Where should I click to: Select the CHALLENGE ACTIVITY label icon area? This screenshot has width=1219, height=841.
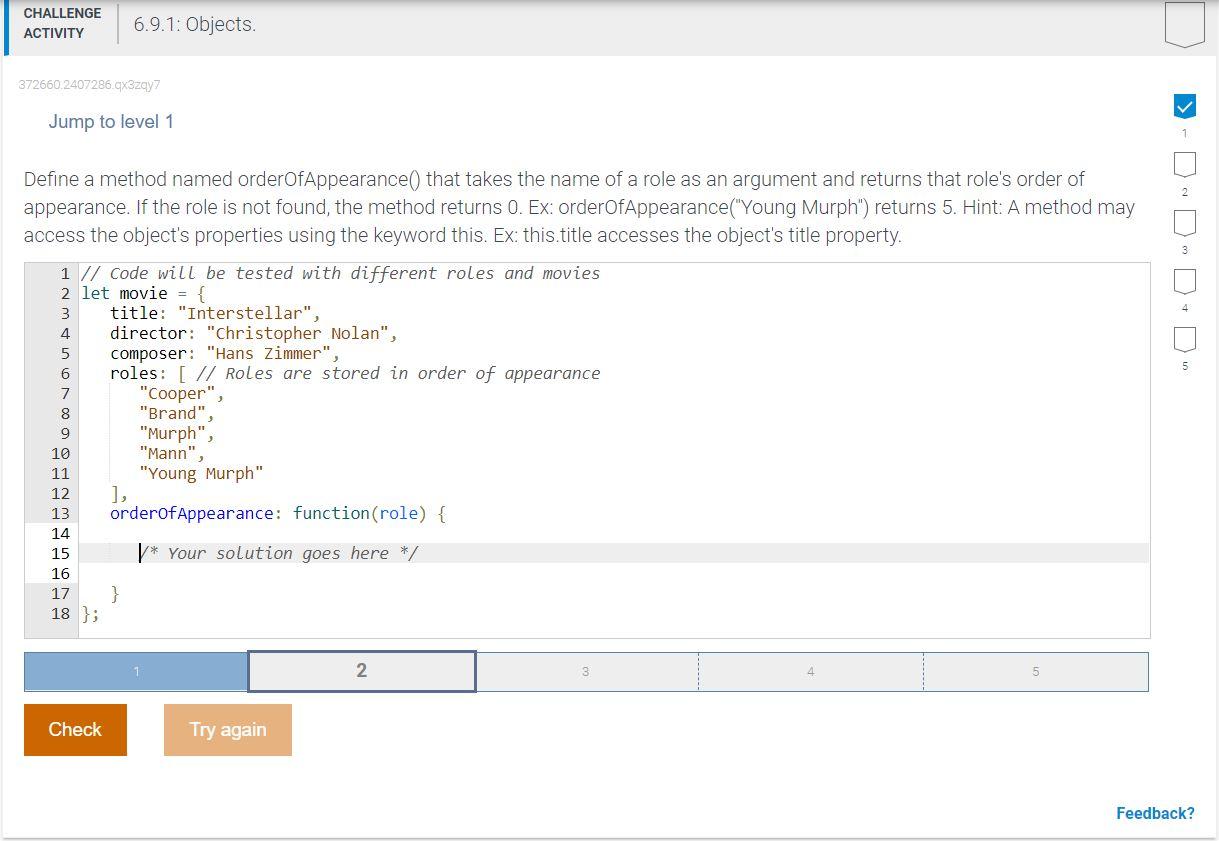point(61,22)
